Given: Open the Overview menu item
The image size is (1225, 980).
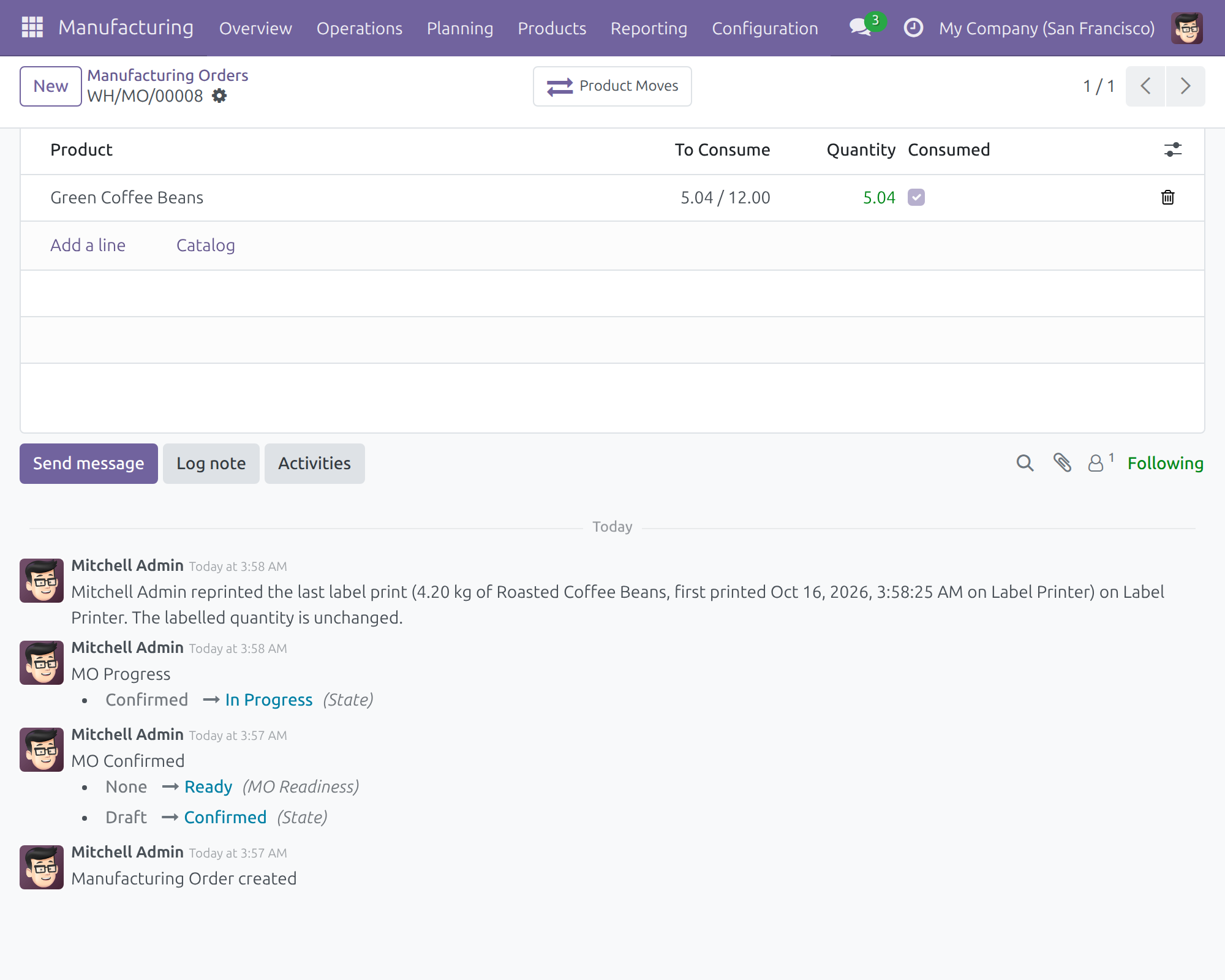Looking at the screenshot, I should point(255,28).
